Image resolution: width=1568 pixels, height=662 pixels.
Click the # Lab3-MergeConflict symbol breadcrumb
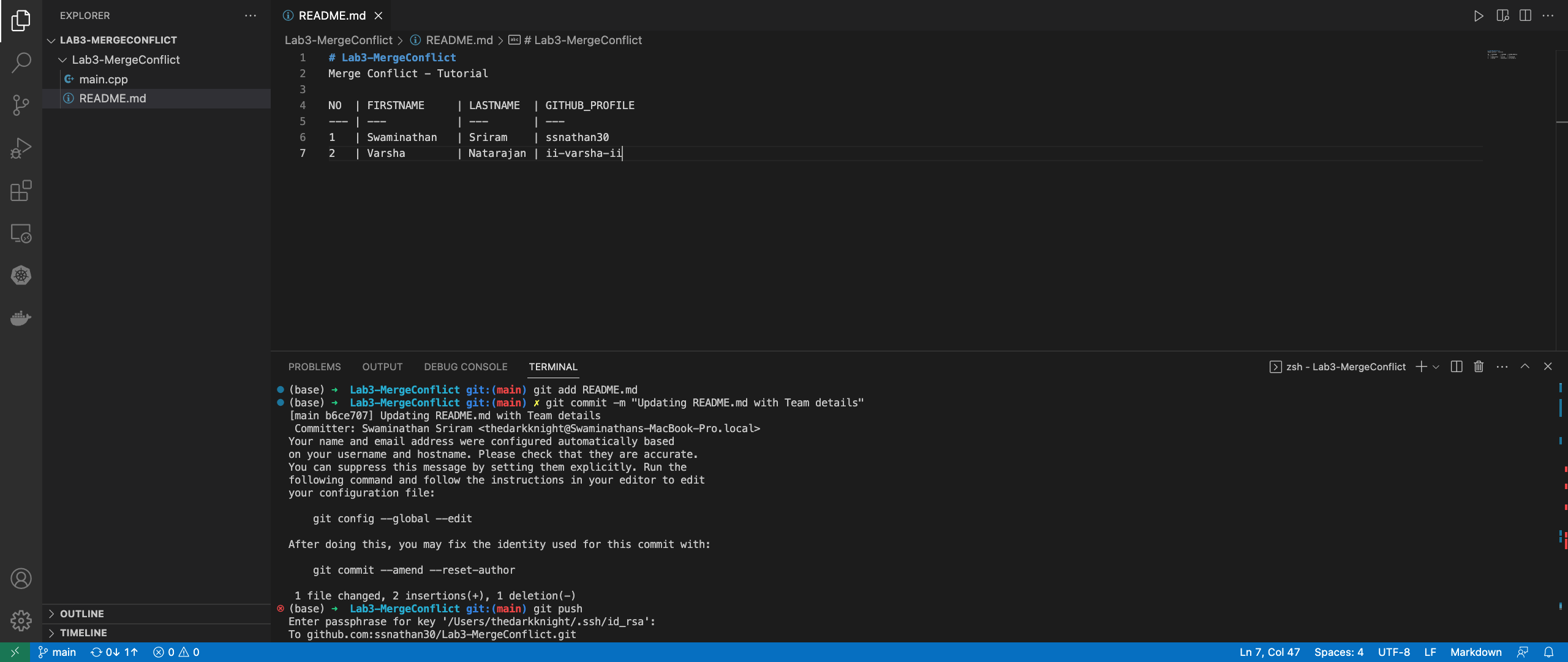576,40
